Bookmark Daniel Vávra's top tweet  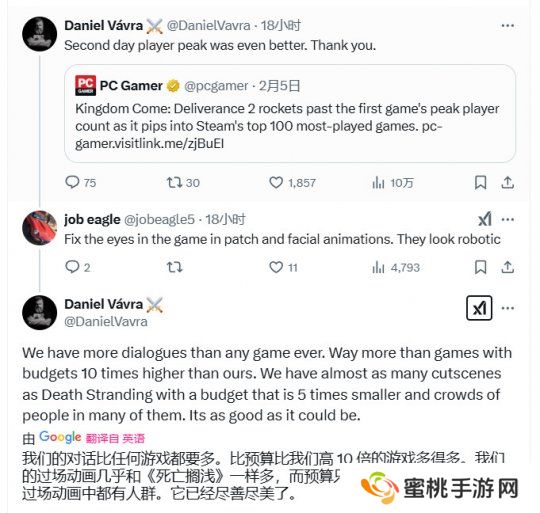pos(480,182)
